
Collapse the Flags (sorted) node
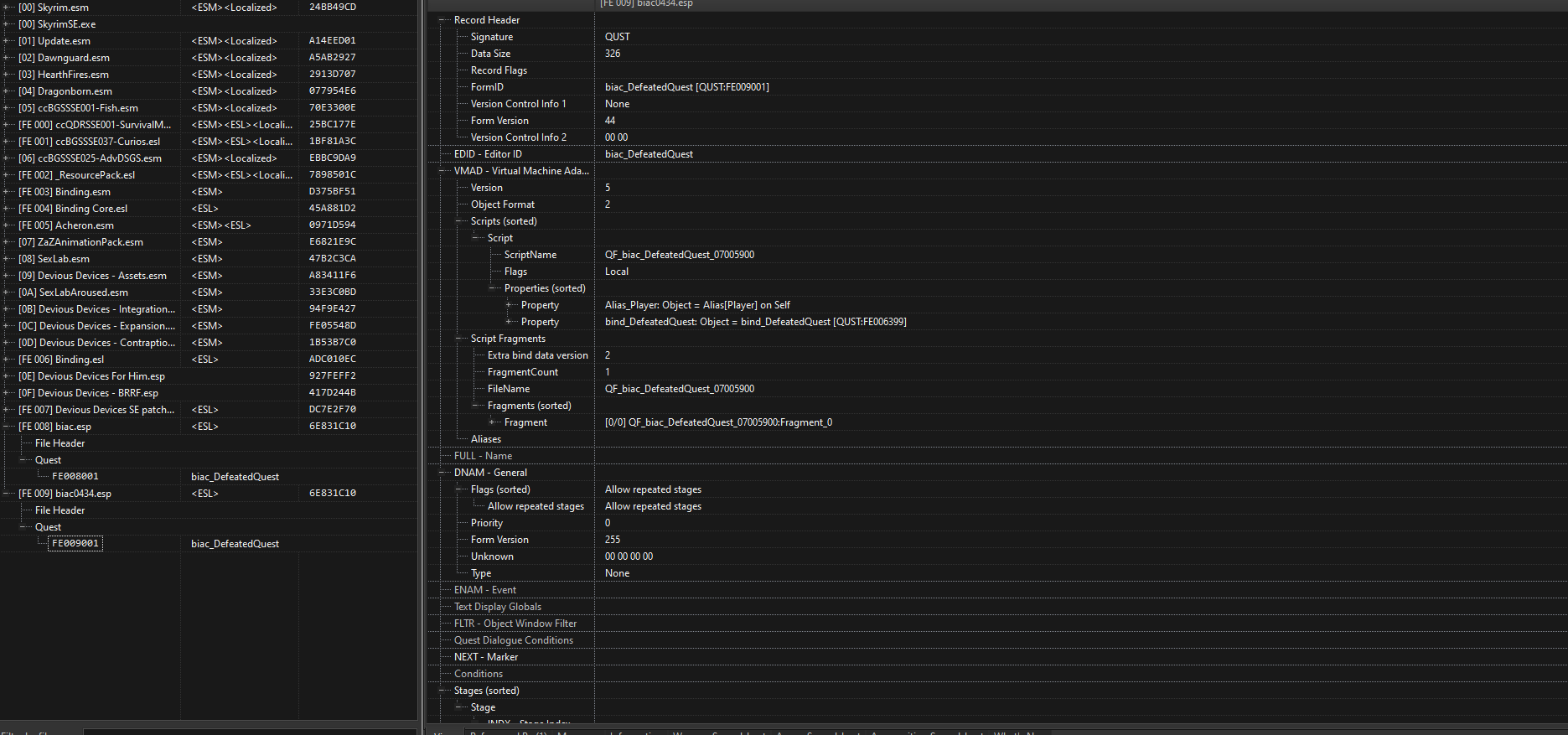pos(459,489)
